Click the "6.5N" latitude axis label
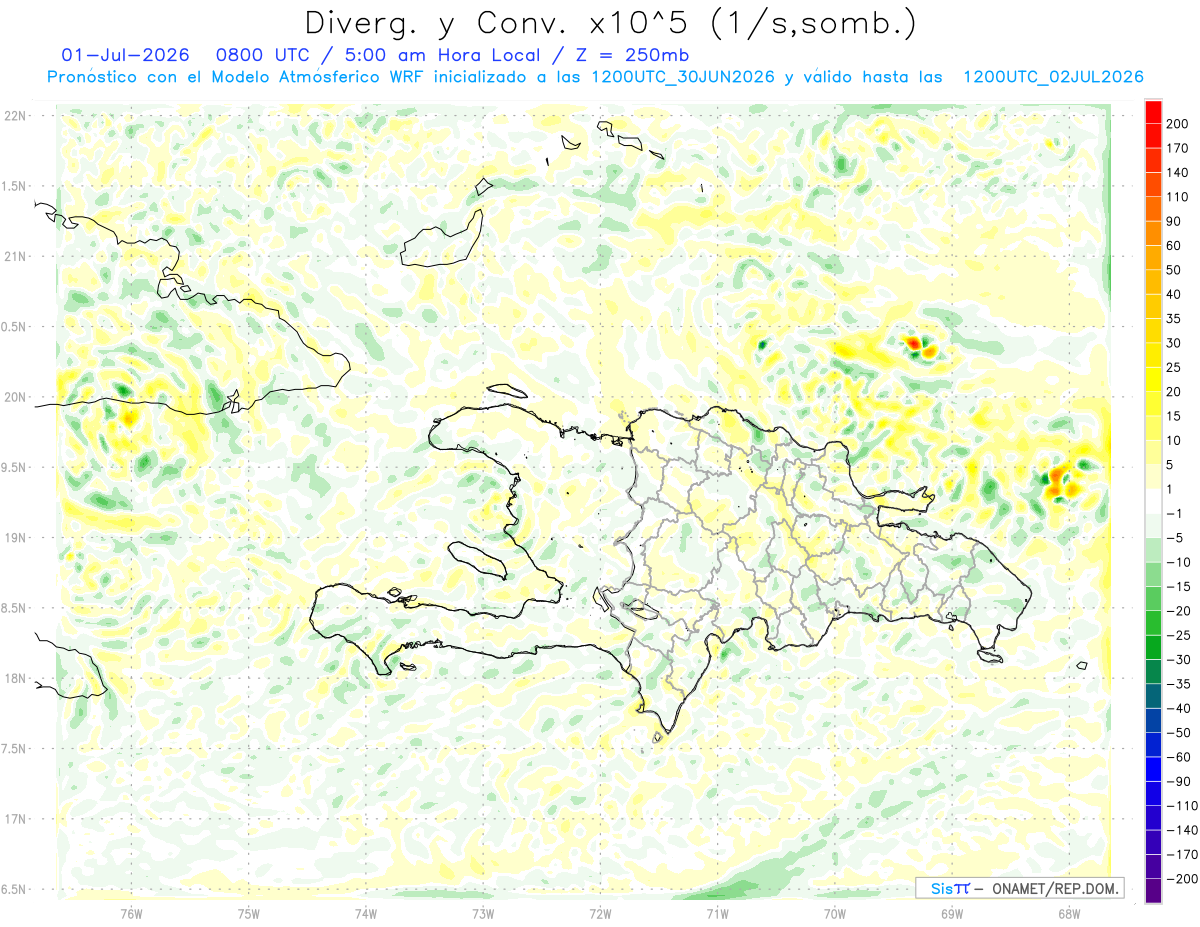Screen dimensions: 1200x927 click(x=15, y=889)
